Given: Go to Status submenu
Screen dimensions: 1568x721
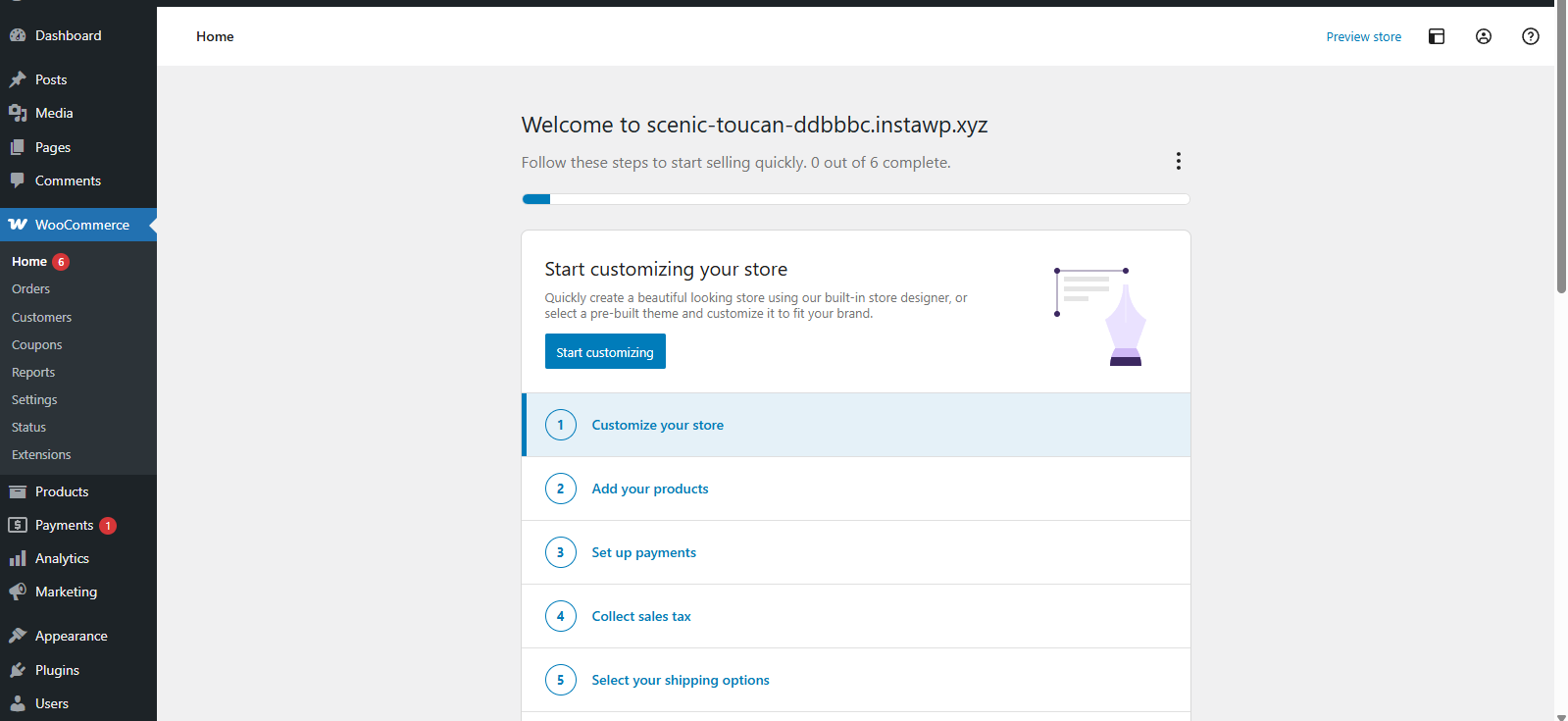Looking at the screenshot, I should [x=78, y=428].
